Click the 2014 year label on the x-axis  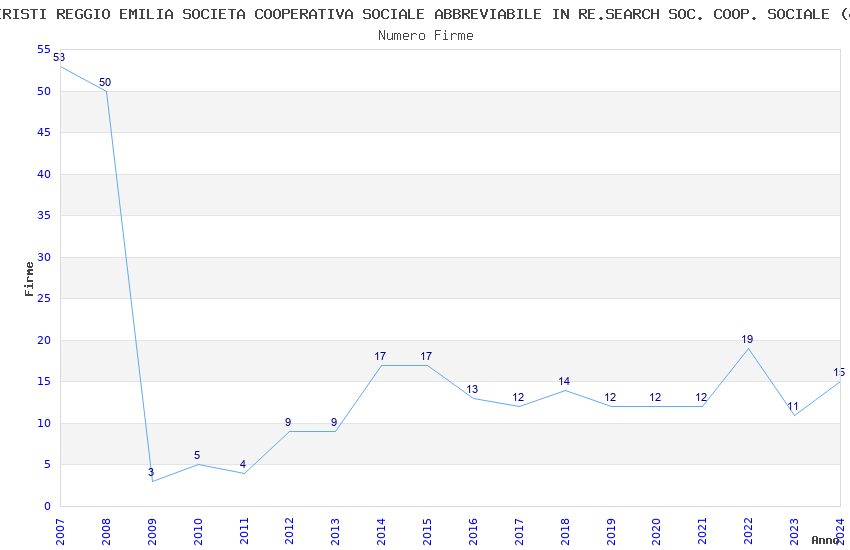tap(382, 532)
